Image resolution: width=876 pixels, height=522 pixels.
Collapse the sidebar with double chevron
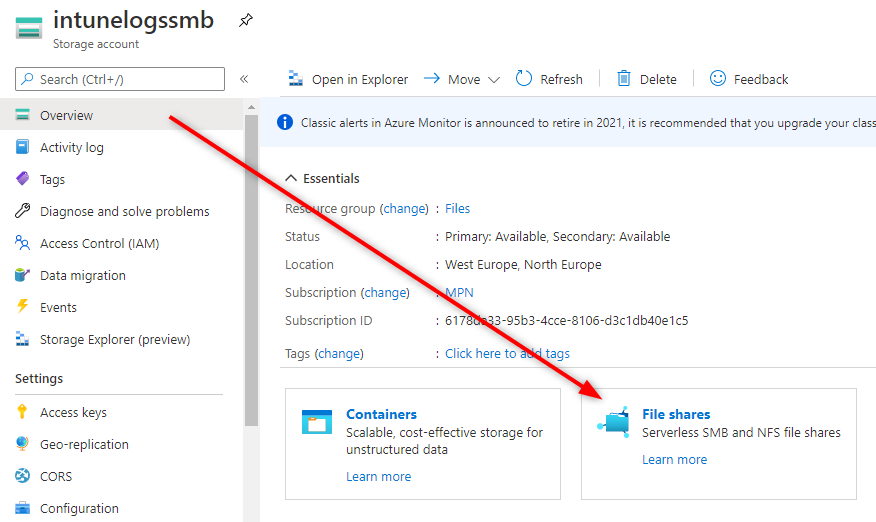pos(244,79)
